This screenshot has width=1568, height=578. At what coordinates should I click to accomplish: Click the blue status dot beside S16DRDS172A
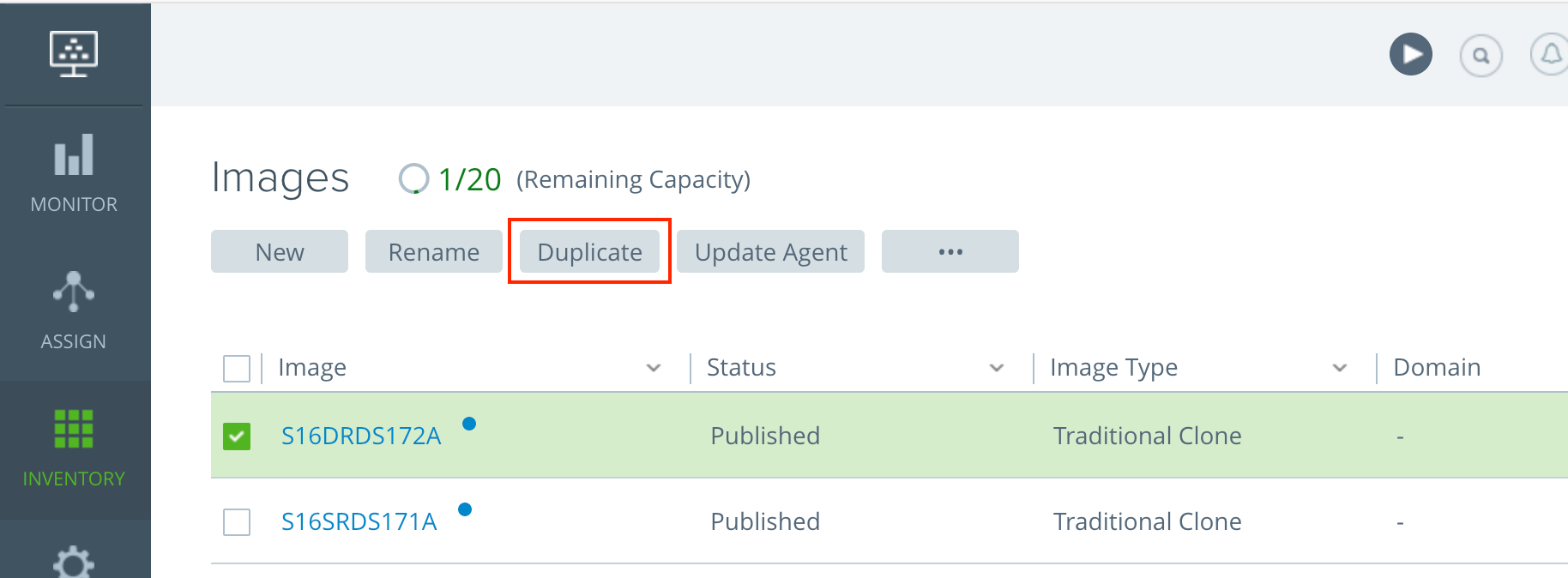470,424
